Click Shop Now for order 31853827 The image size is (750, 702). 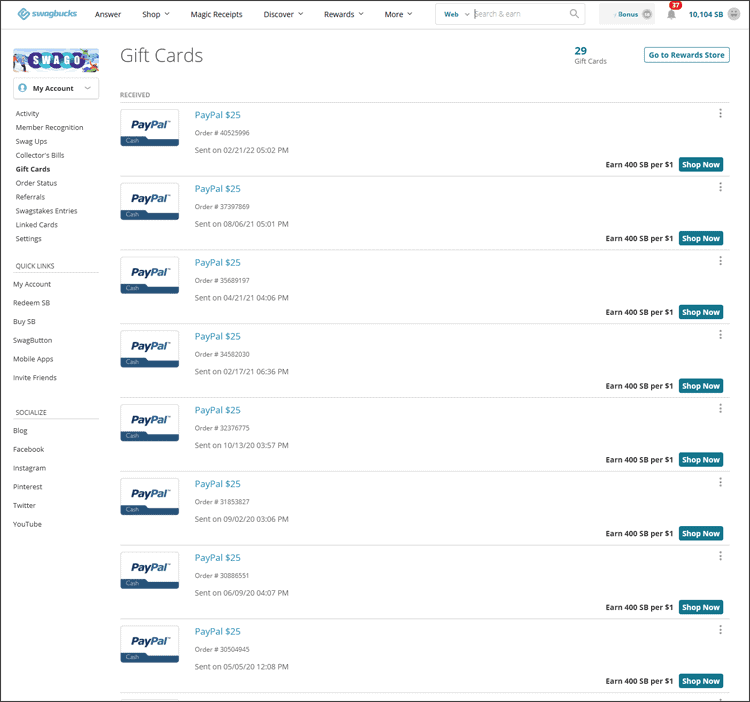pyautogui.click(x=701, y=533)
